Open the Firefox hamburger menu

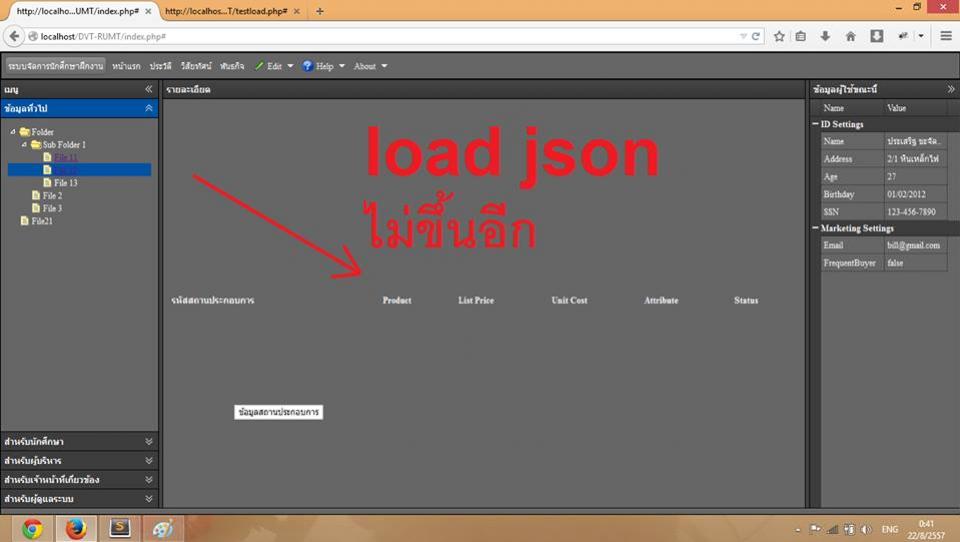click(945, 36)
